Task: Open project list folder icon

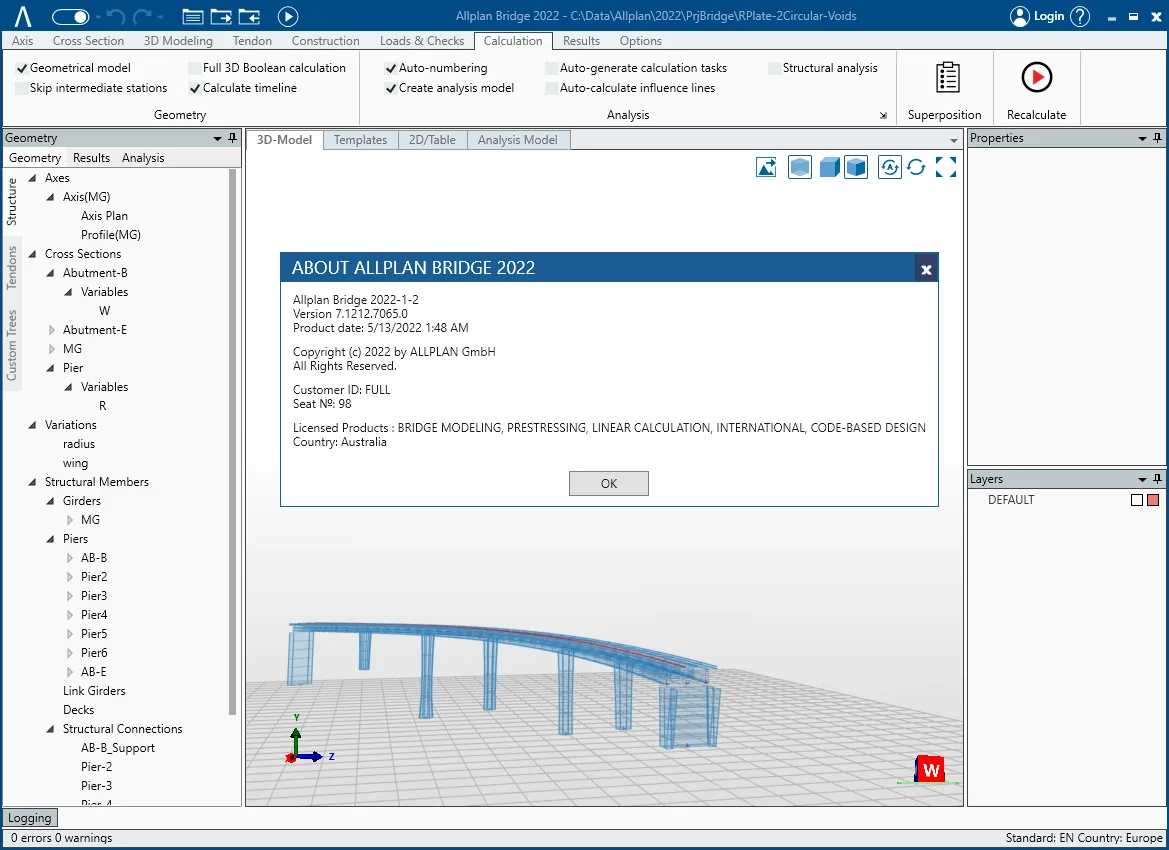Action: (192, 16)
